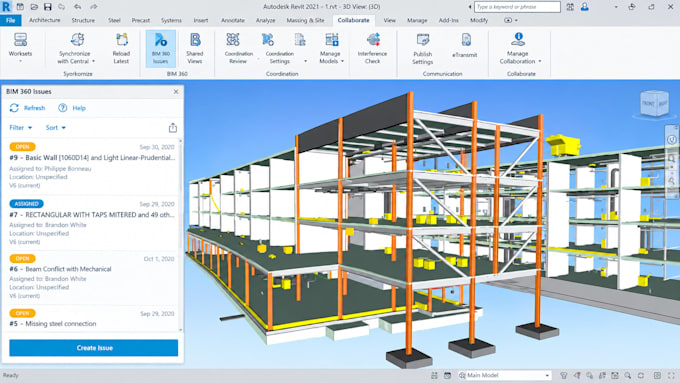
Task: Expand the small dropdown arrow beside user icon
Action: pyautogui.click(x=616, y=7)
